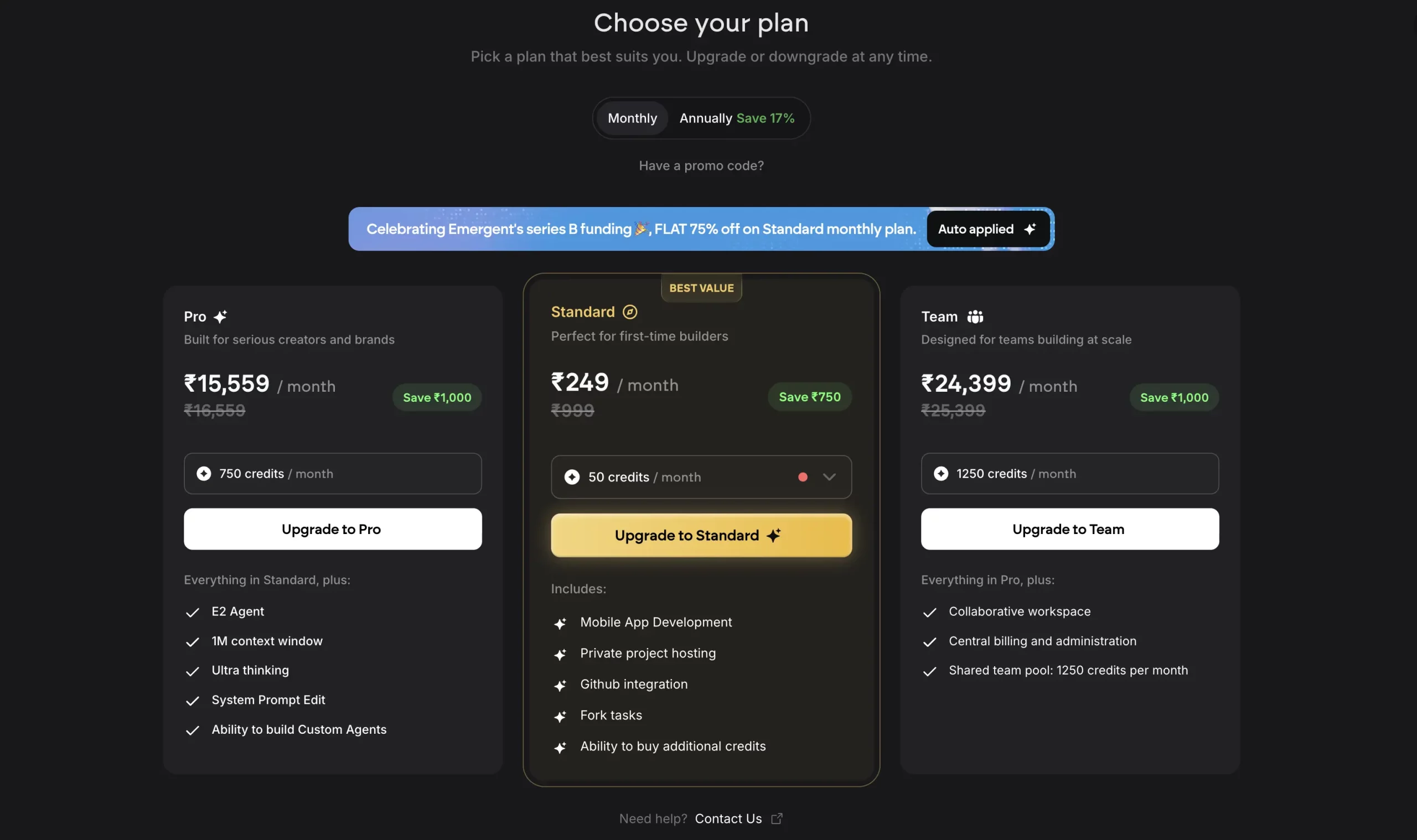
Task: Open the 750 credits per month selector
Action: (x=332, y=474)
